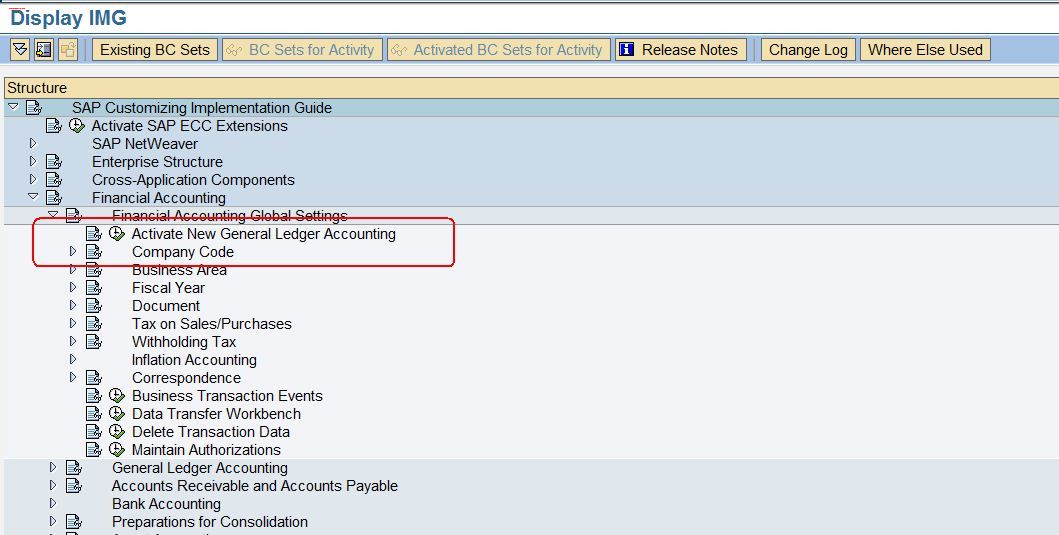The height and width of the screenshot is (535, 1059).
Task: Click the Structure column header
Action: pos(530,88)
